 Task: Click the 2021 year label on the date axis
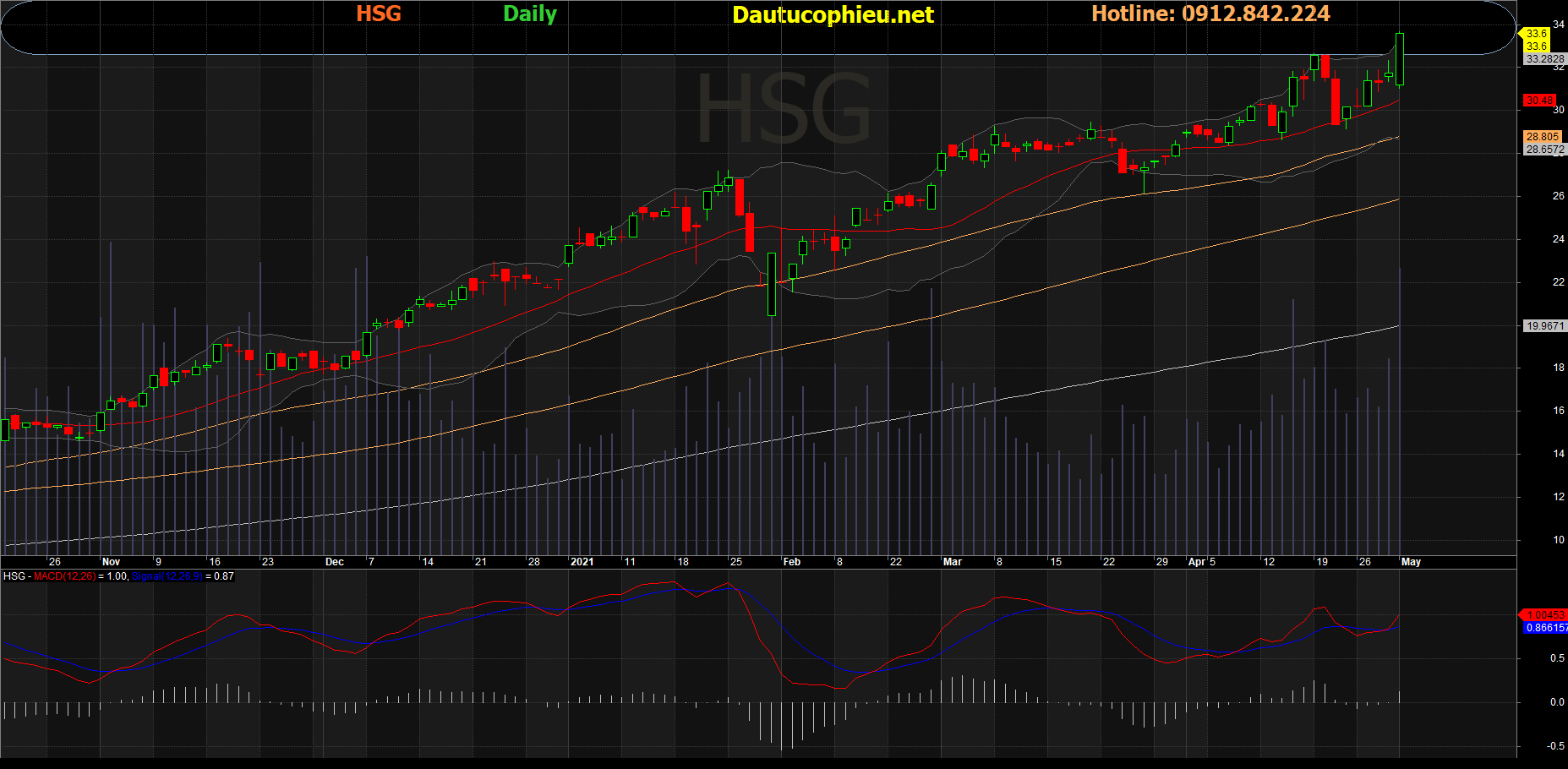click(x=582, y=562)
